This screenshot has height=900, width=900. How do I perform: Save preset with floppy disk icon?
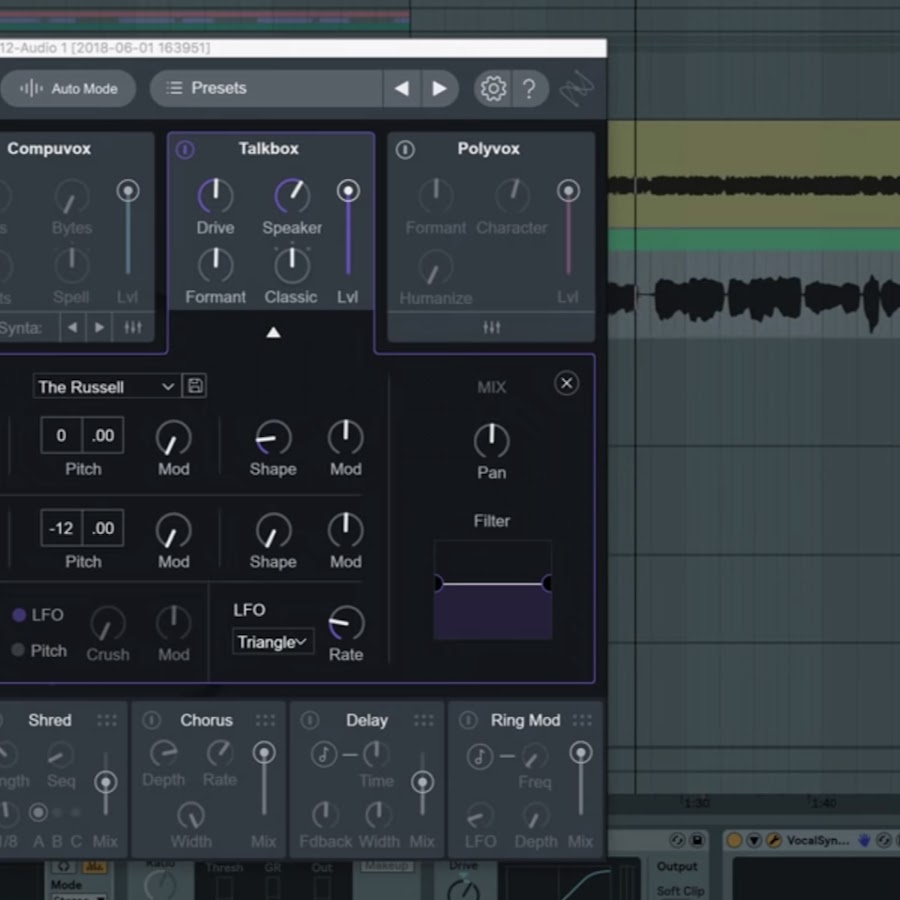[195, 386]
